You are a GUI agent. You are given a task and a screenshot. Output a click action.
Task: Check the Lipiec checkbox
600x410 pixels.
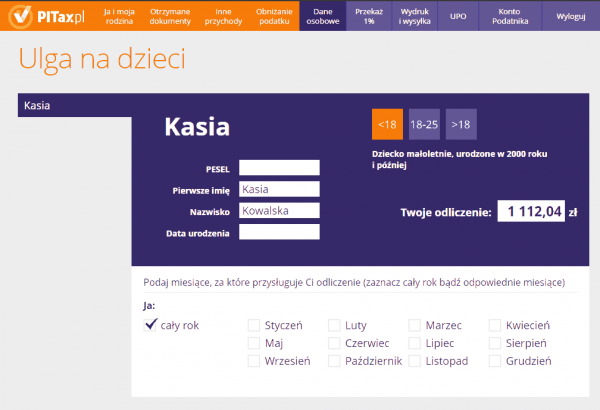pyautogui.click(x=414, y=343)
